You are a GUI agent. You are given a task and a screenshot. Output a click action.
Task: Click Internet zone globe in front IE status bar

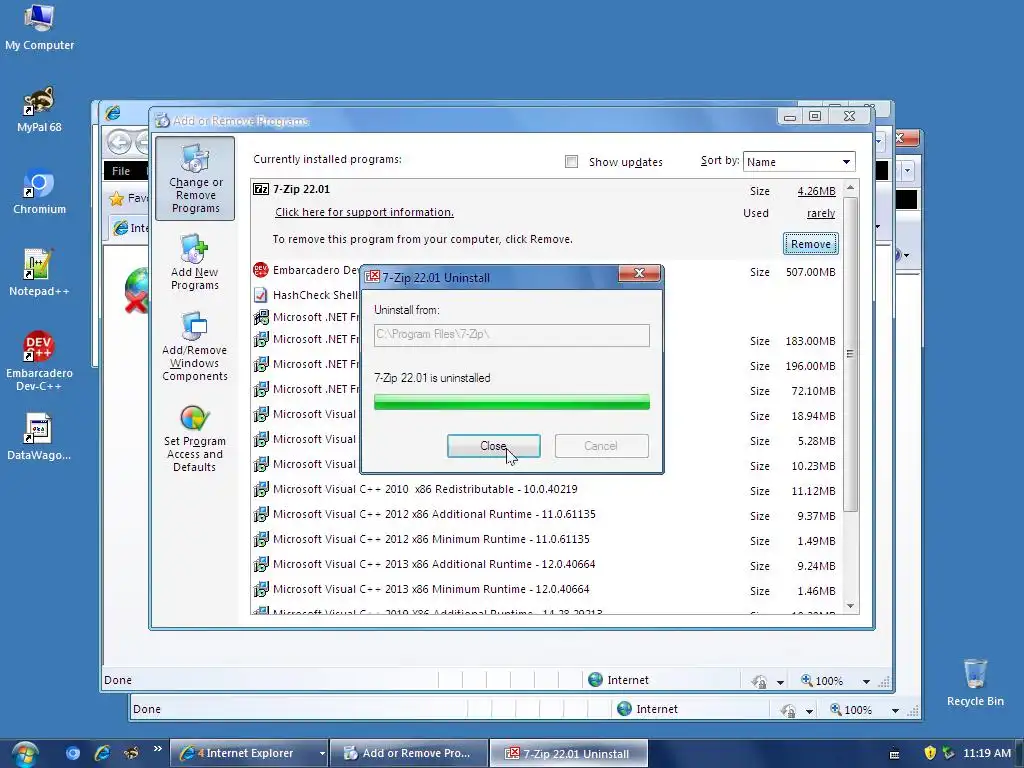click(x=596, y=680)
